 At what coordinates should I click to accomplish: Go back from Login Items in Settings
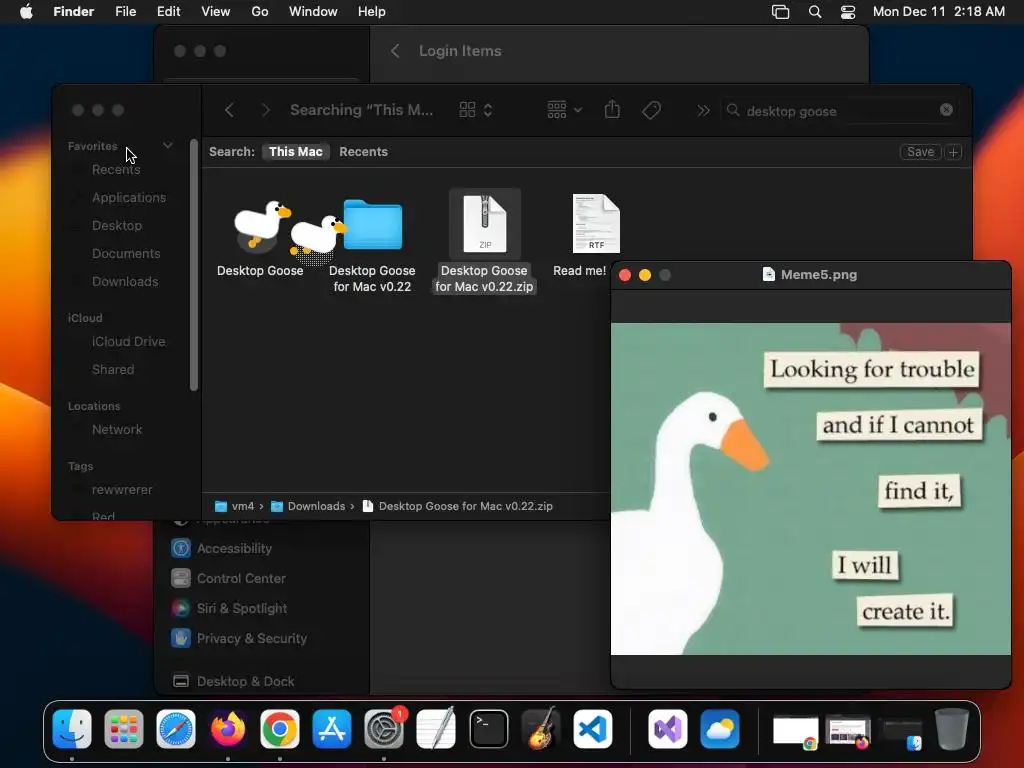395,51
